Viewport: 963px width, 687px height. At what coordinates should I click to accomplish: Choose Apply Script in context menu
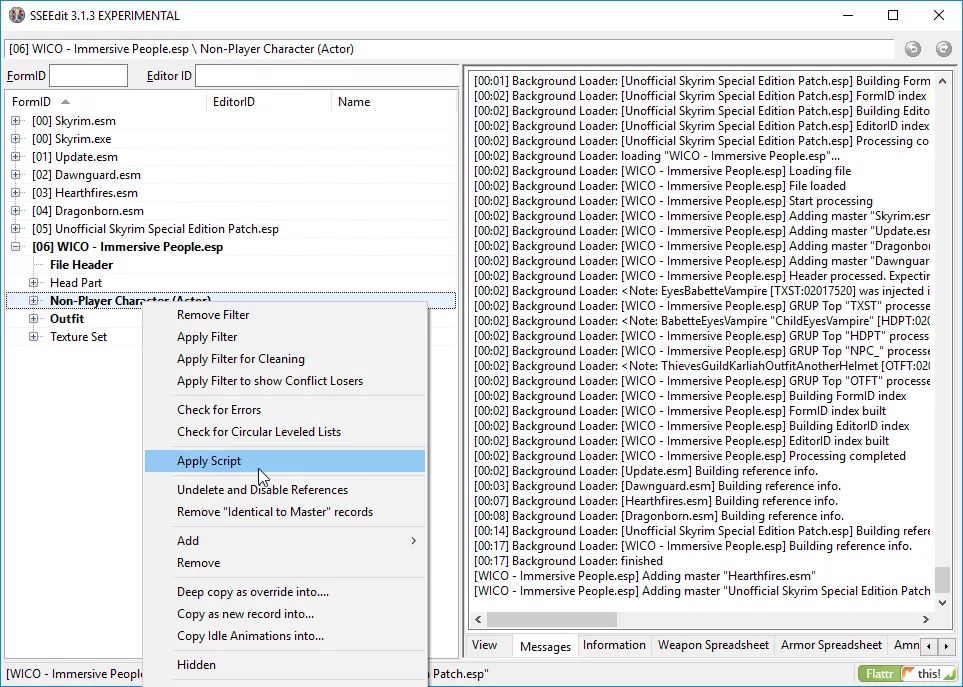click(285, 461)
